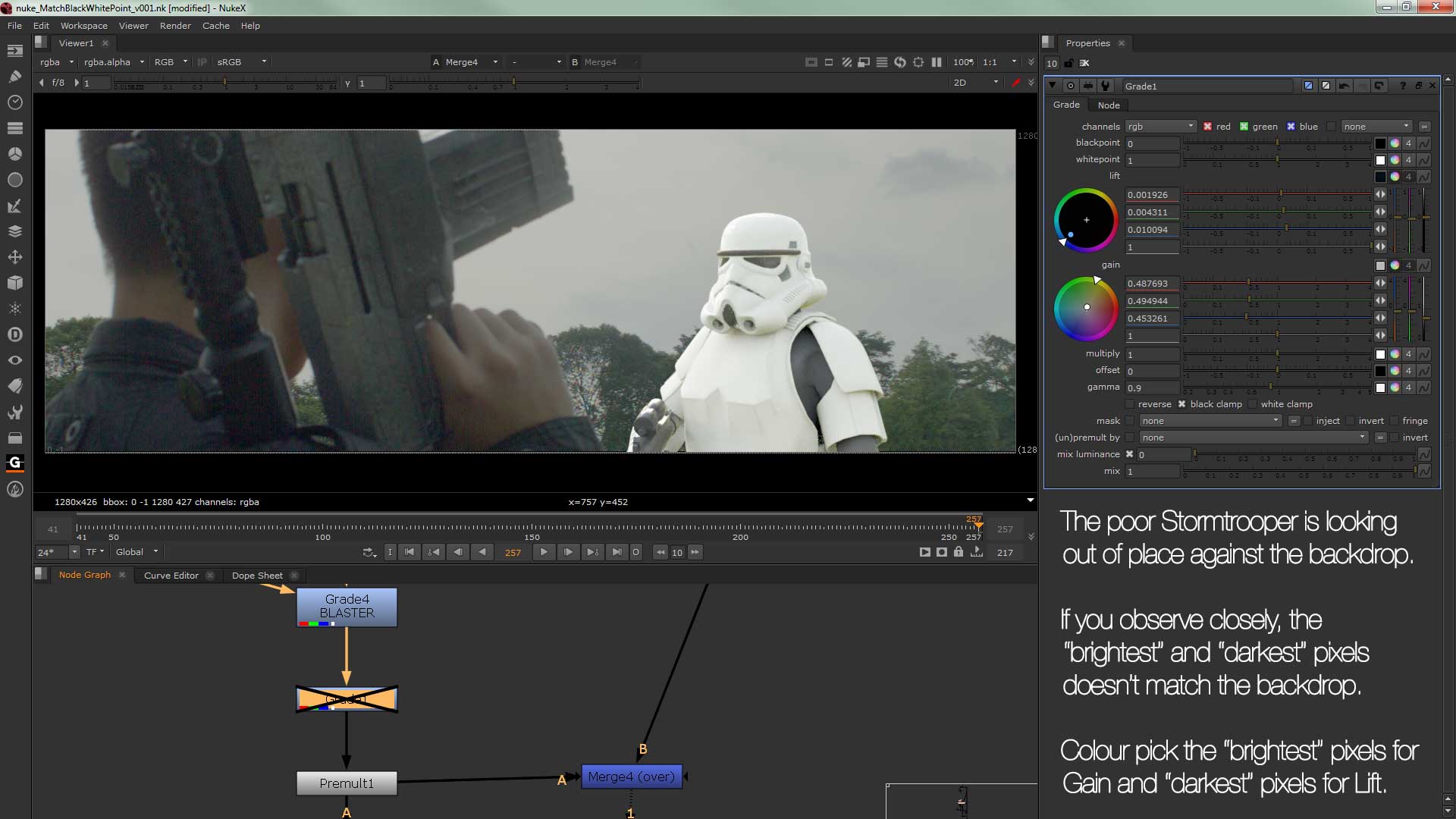Open the Merge nodes toolbar menu

[x=14, y=231]
